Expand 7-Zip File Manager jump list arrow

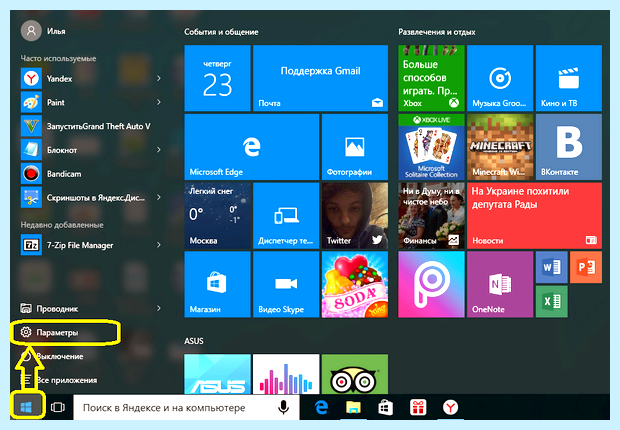coord(159,245)
